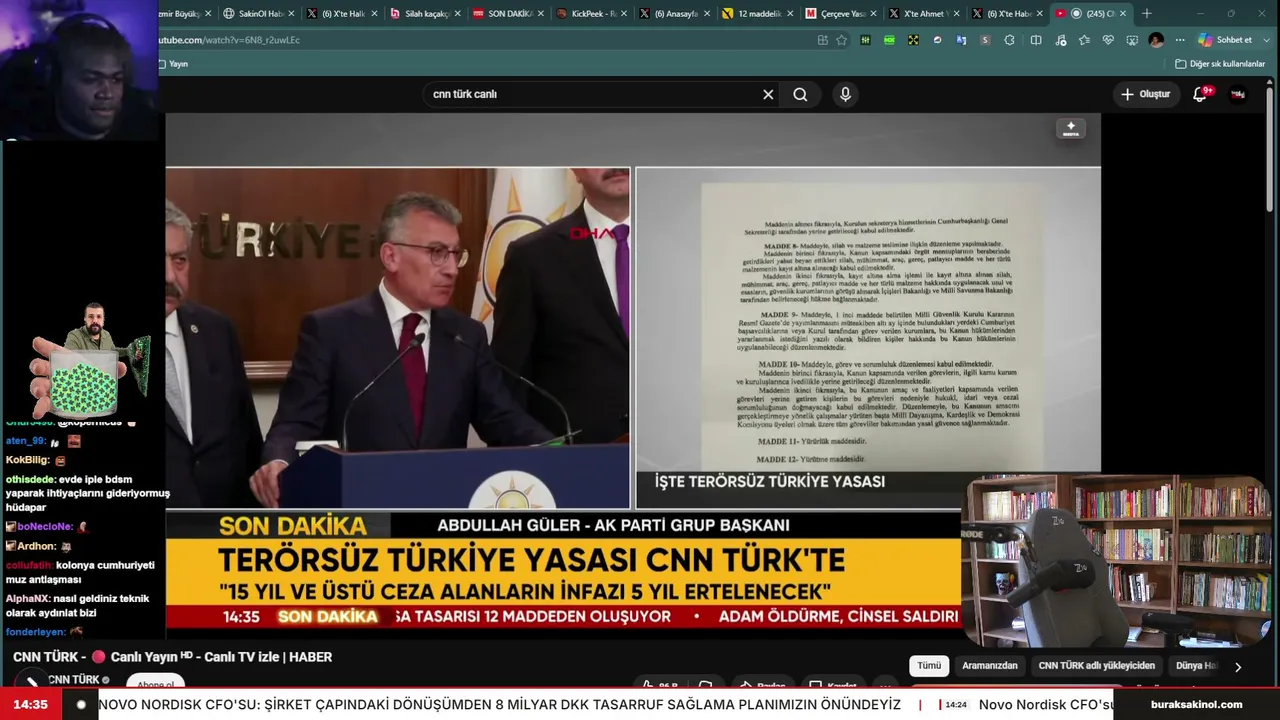Close the active YouTube tab

pyautogui.click(x=1123, y=14)
